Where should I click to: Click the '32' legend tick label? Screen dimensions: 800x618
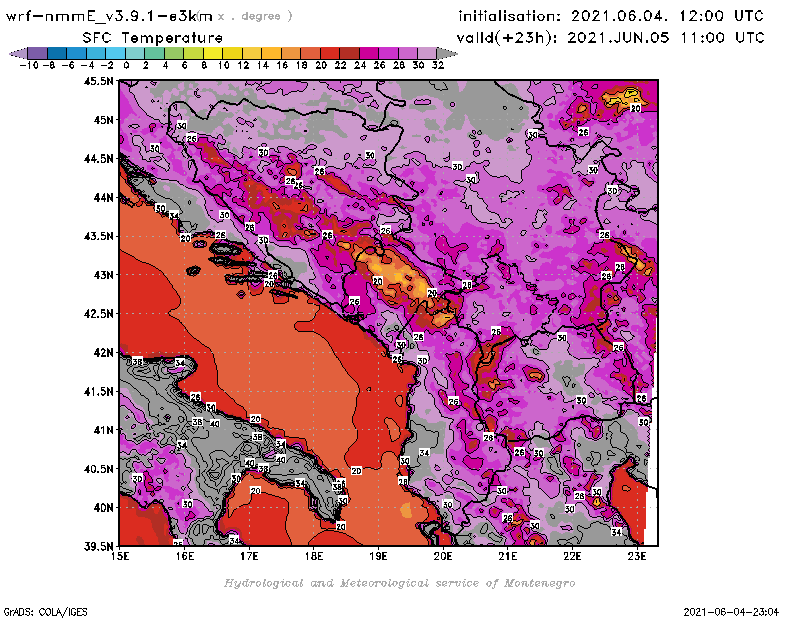pos(438,65)
